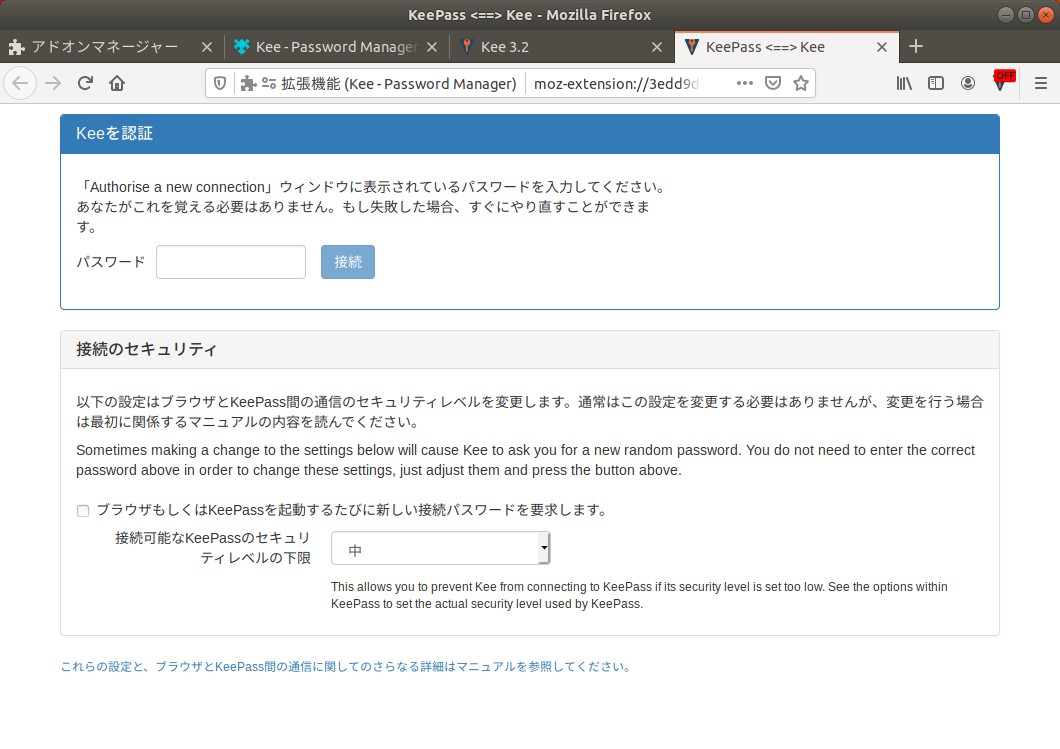The width and height of the screenshot is (1060, 749).
Task: Save page to Pocket
Action: click(x=773, y=84)
